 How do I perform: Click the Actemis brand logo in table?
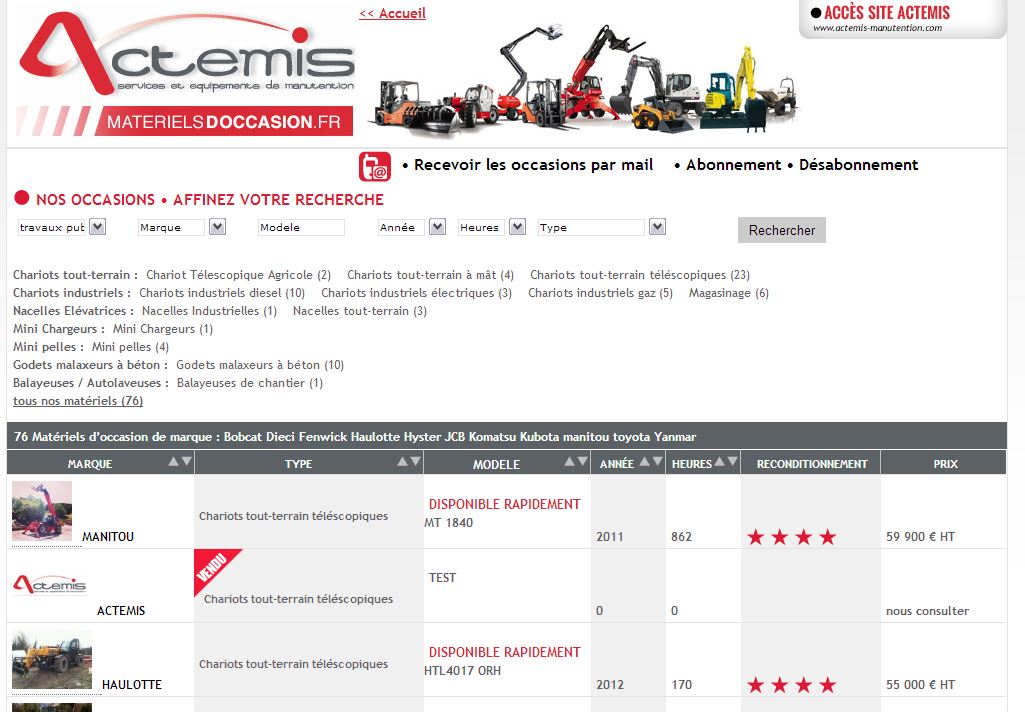click(x=50, y=584)
